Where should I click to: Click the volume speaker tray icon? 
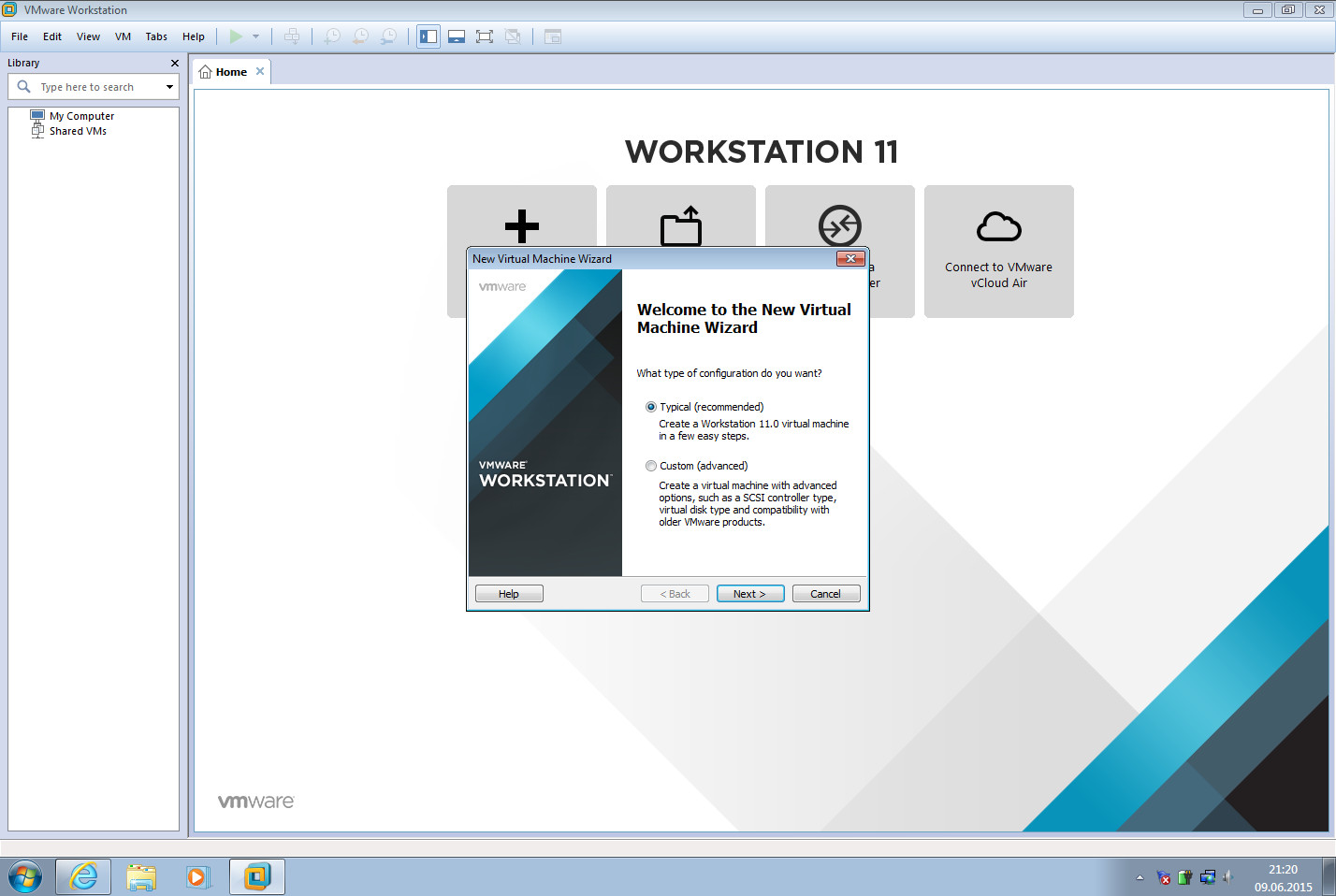[1227, 877]
